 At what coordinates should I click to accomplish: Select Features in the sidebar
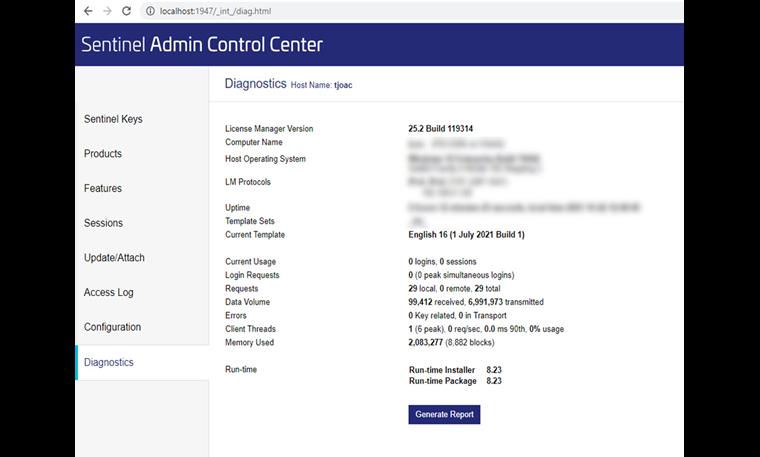(x=103, y=189)
